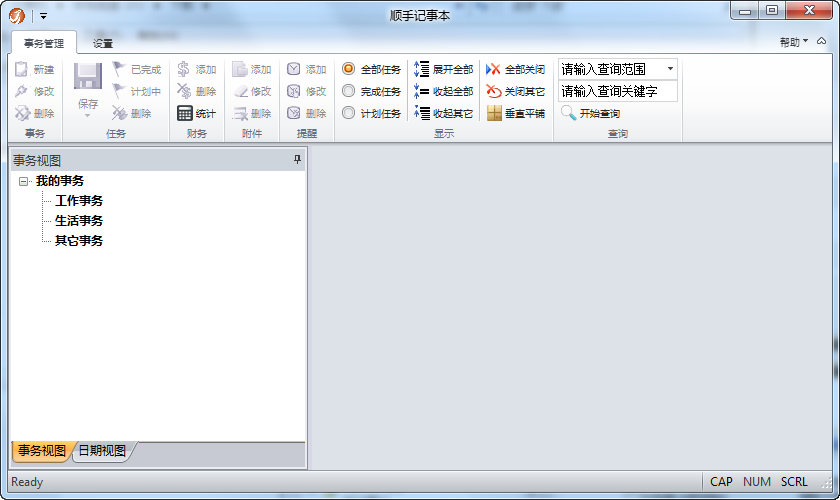Click the 展开全部 expand-all icon
The height and width of the screenshot is (500, 840).
click(421, 69)
